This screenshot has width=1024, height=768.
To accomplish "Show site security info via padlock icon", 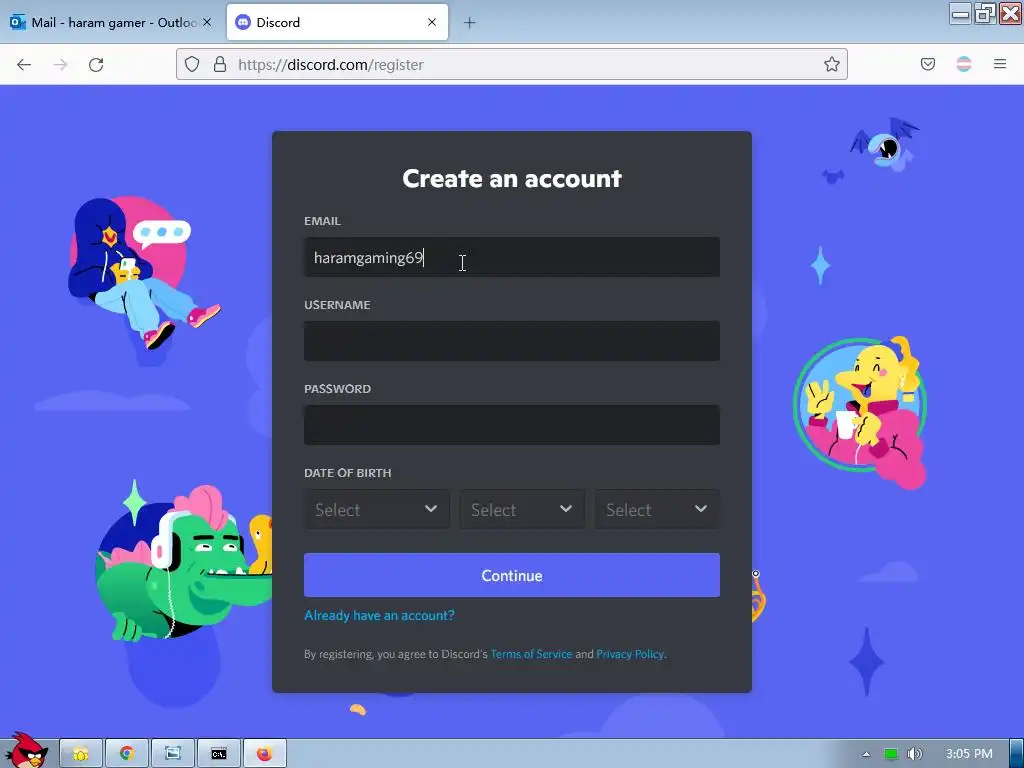I will pyautogui.click(x=220, y=64).
